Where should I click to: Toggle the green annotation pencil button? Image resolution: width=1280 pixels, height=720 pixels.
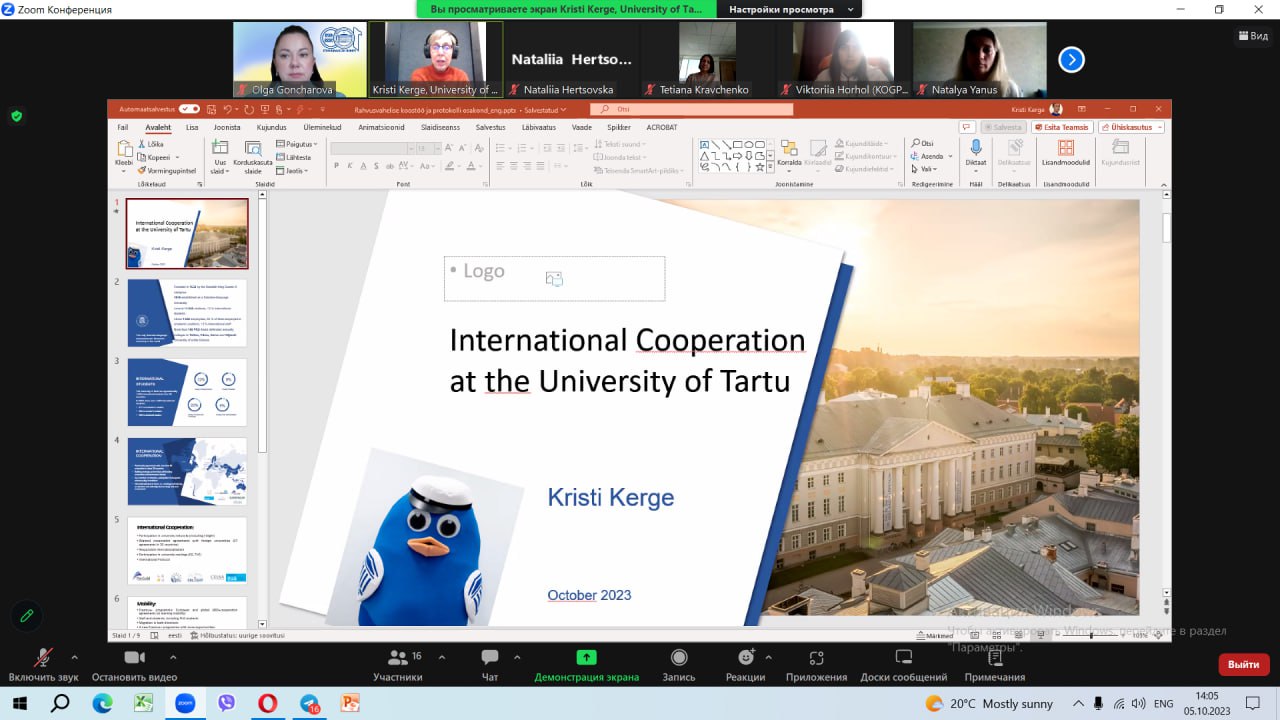(27, 615)
